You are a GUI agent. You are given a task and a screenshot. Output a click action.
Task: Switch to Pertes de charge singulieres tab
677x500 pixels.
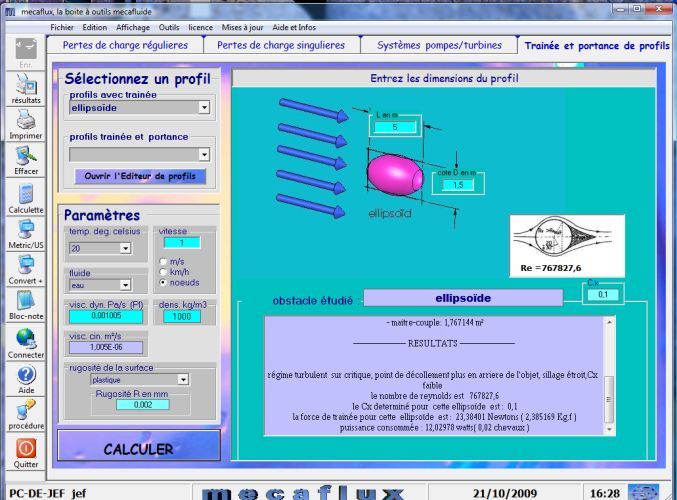(x=281, y=45)
